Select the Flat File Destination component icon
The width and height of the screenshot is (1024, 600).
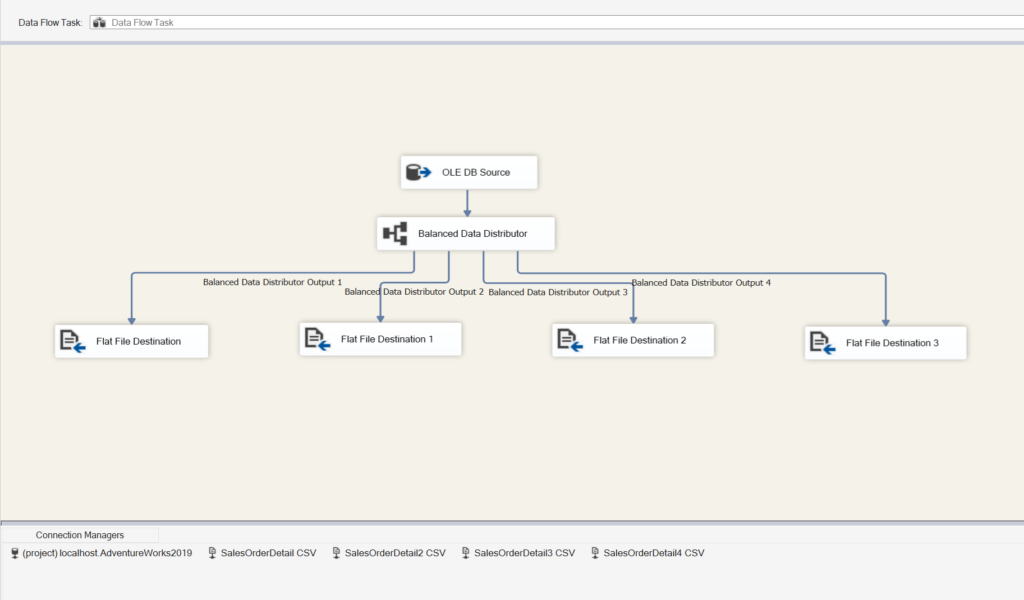71,341
